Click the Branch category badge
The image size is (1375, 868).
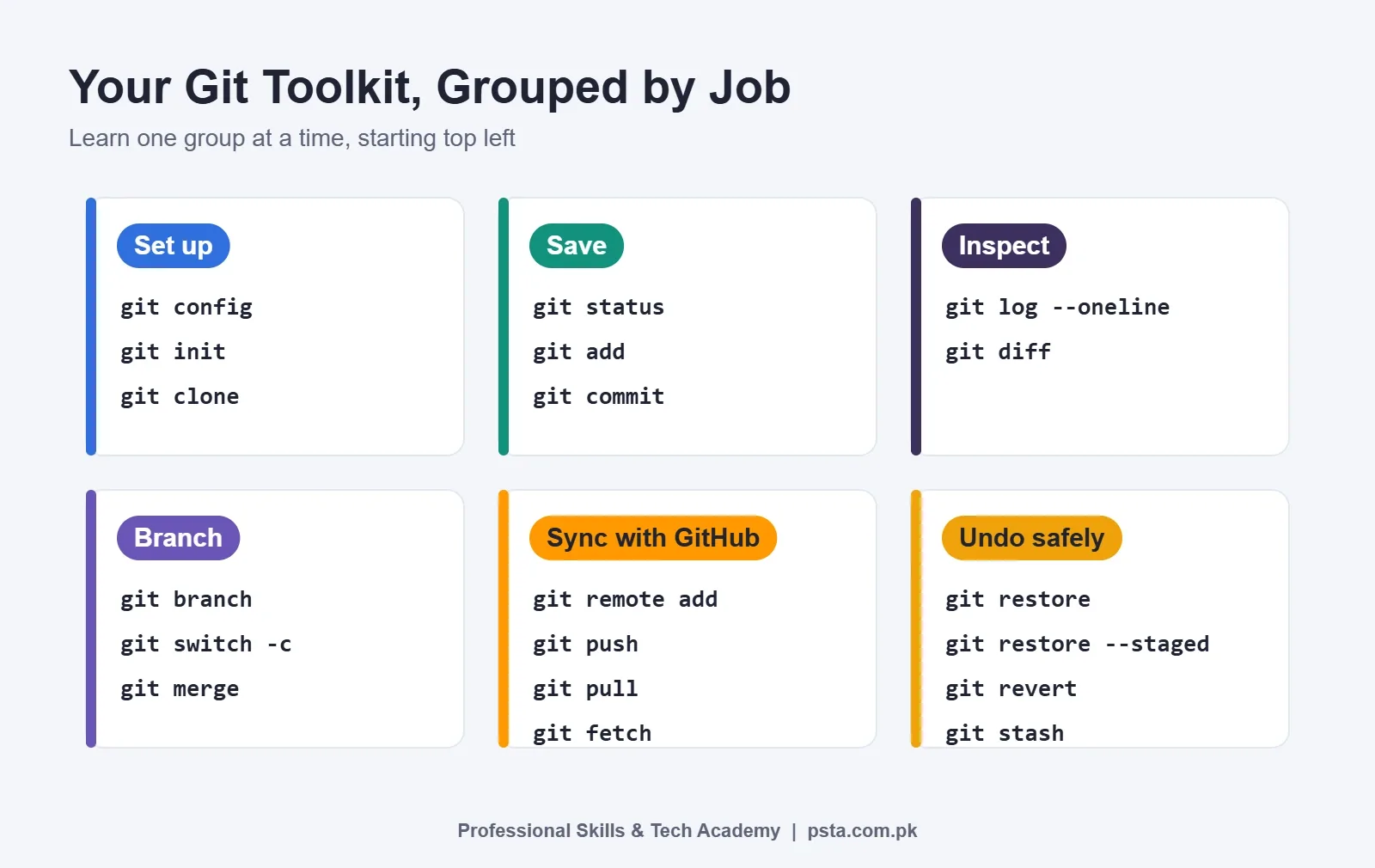click(x=178, y=538)
